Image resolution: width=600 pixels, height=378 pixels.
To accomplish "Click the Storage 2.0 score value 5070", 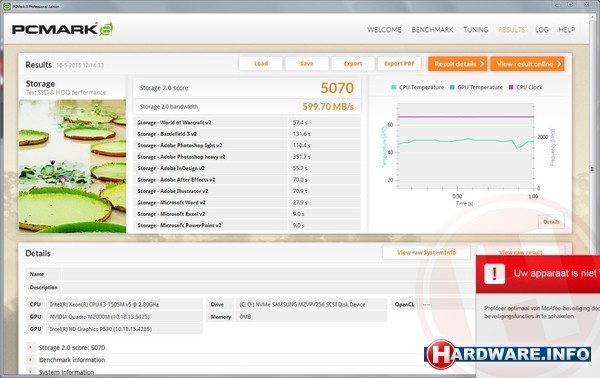I will (x=337, y=88).
